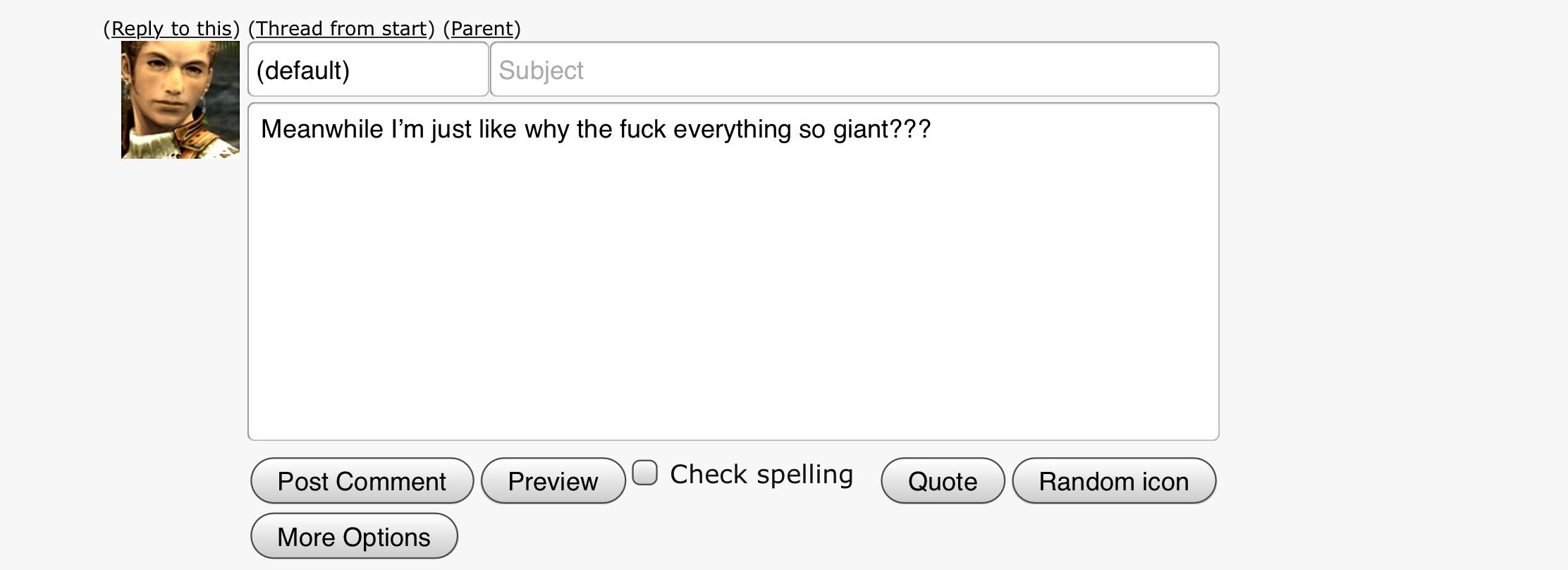Screen dimensions: 1568x570
Task: Click the word everything in comment text
Action: pos(733,129)
